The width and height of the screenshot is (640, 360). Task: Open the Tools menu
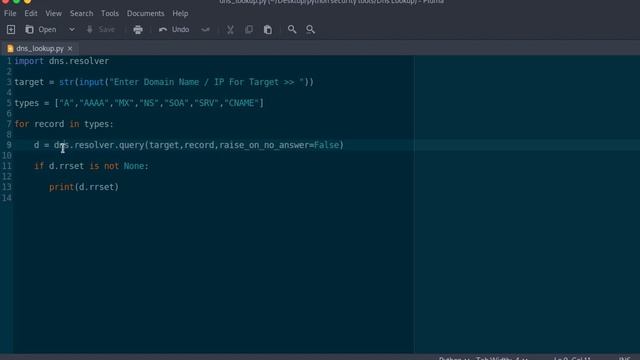click(x=110, y=13)
